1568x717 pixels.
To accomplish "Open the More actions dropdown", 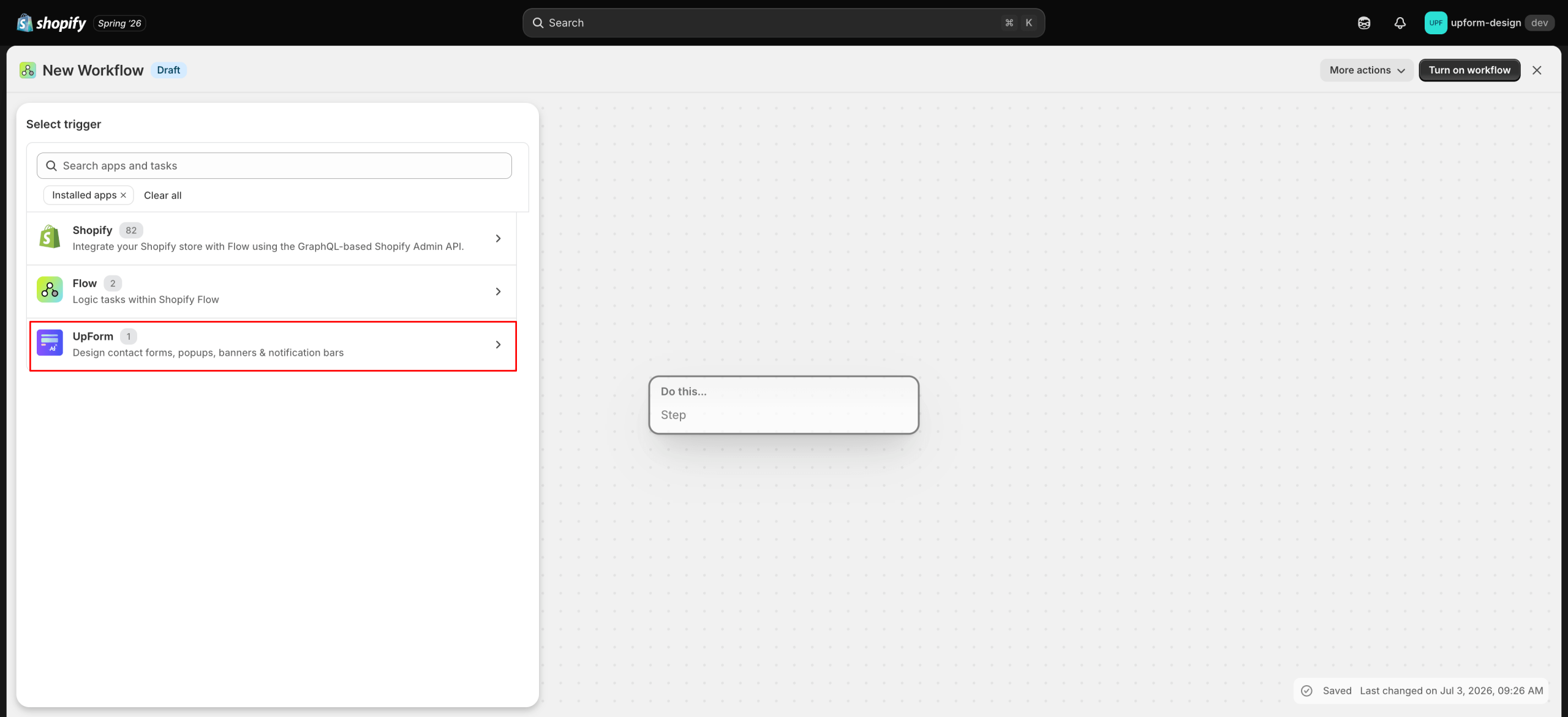I will [x=1366, y=70].
